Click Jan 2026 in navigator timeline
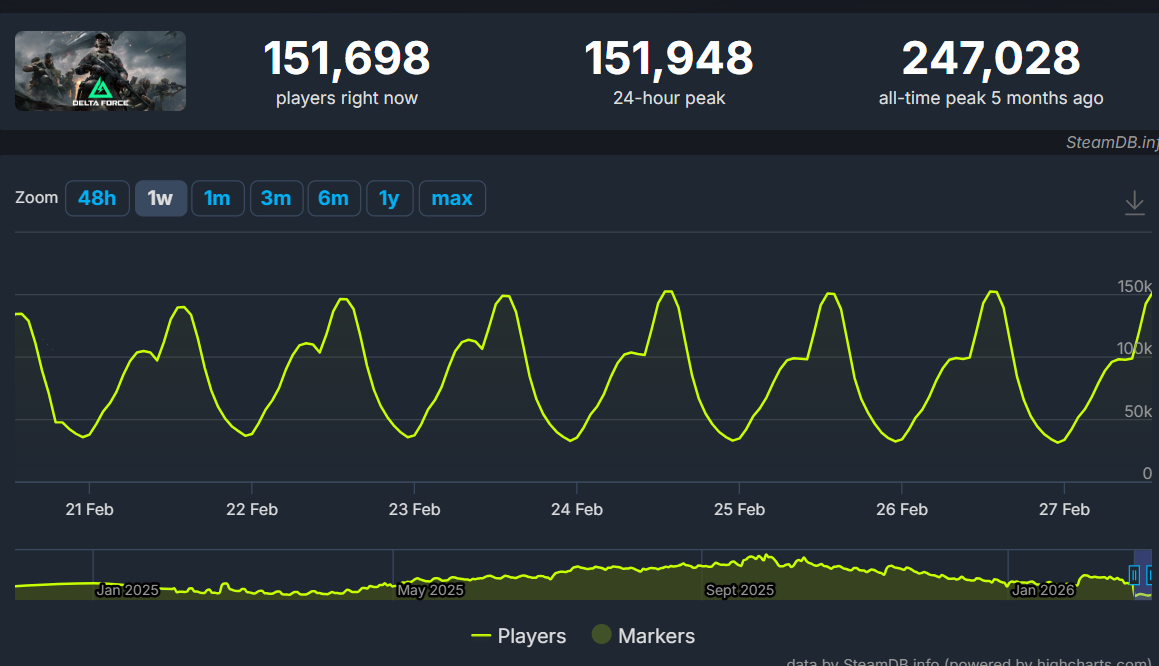Image resolution: width=1159 pixels, height=666 pixels. [x=1043, y=590]
